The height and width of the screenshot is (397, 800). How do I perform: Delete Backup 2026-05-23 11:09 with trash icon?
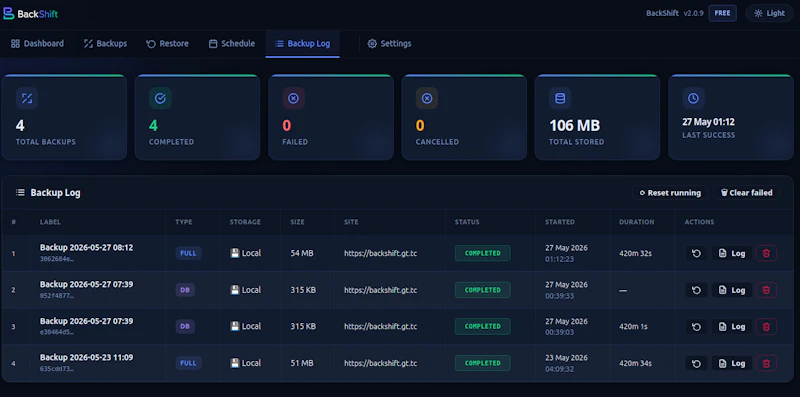click(766, 363)
